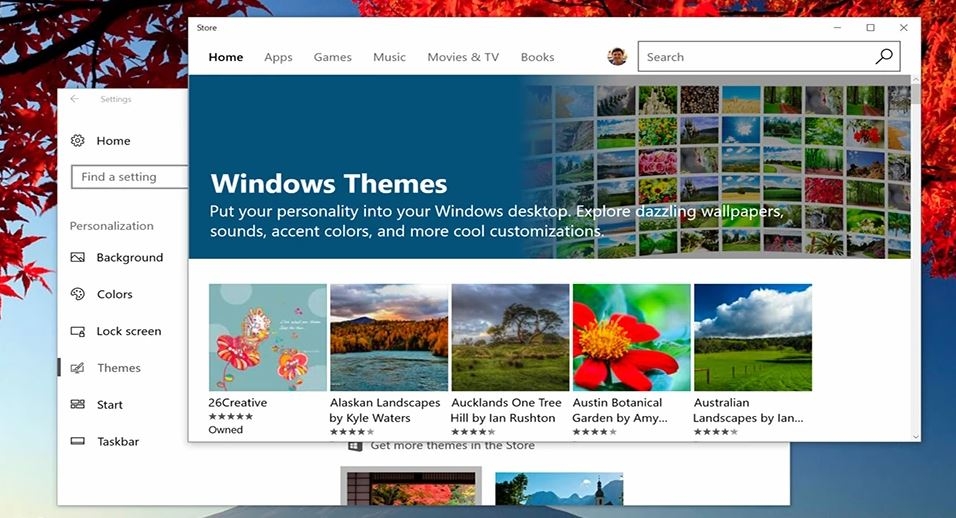
Task: Open the Apps tab in Store
Action: 278,57
